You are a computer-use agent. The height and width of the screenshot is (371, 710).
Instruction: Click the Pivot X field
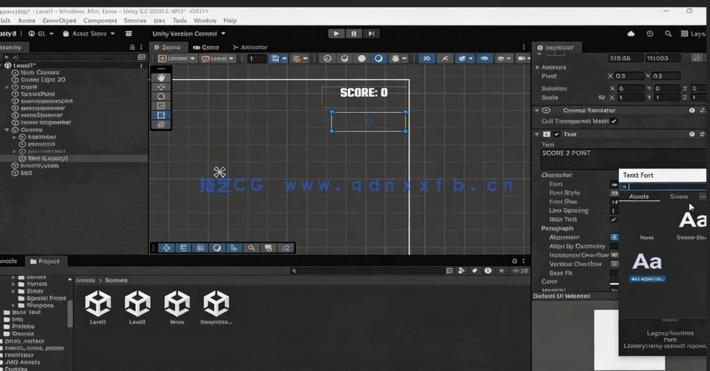tap(629, 76)
